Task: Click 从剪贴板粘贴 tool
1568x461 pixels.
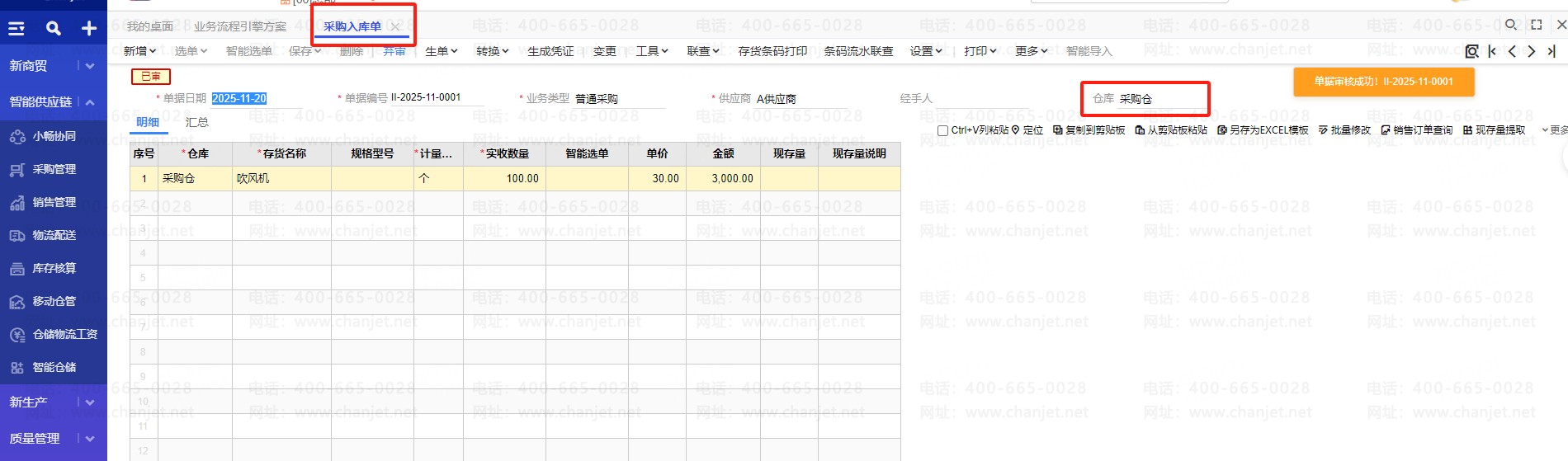Action: 1171,130
